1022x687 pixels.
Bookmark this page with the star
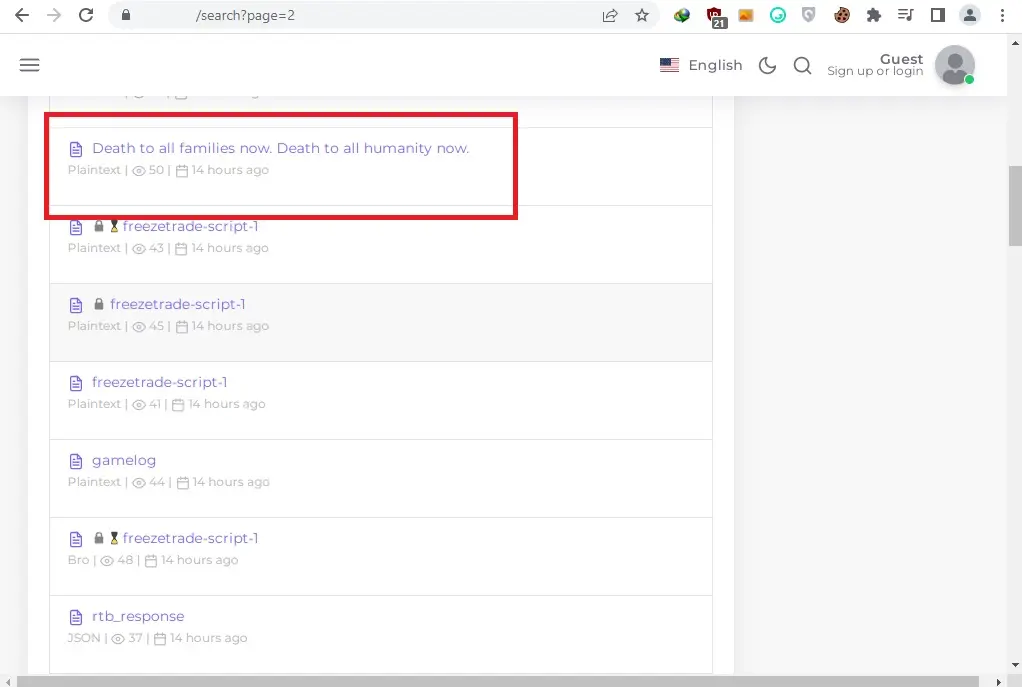tap(641, 15)
